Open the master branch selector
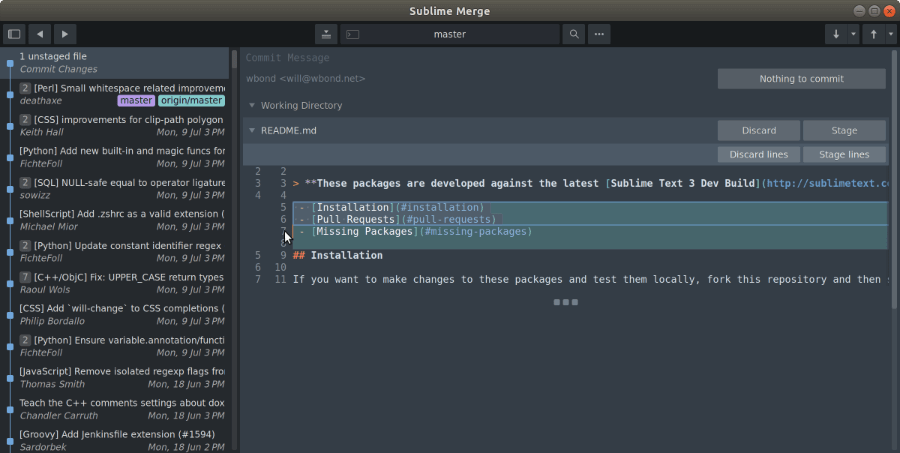Viewport: 900px width, 453px height. pyautogui.click(x=450, y=34)
